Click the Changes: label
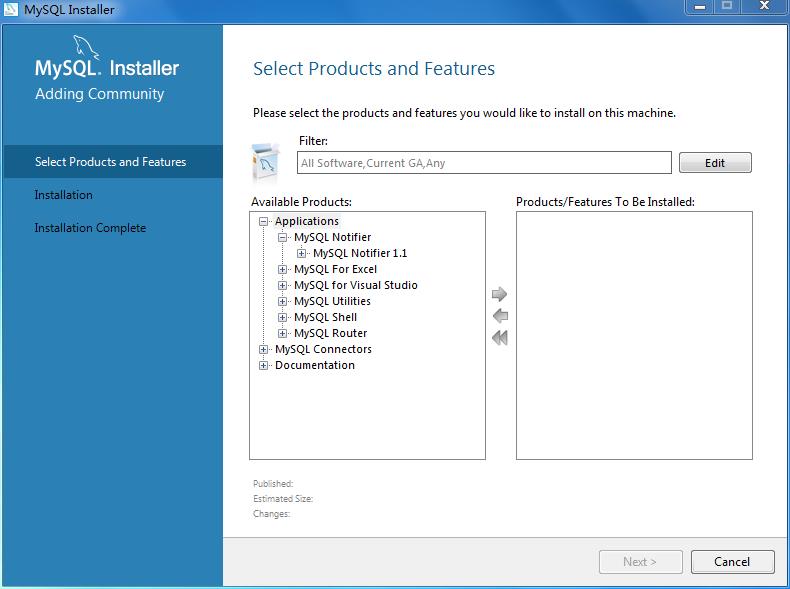Viewport: 790px width, 589px height. (272, 514)
